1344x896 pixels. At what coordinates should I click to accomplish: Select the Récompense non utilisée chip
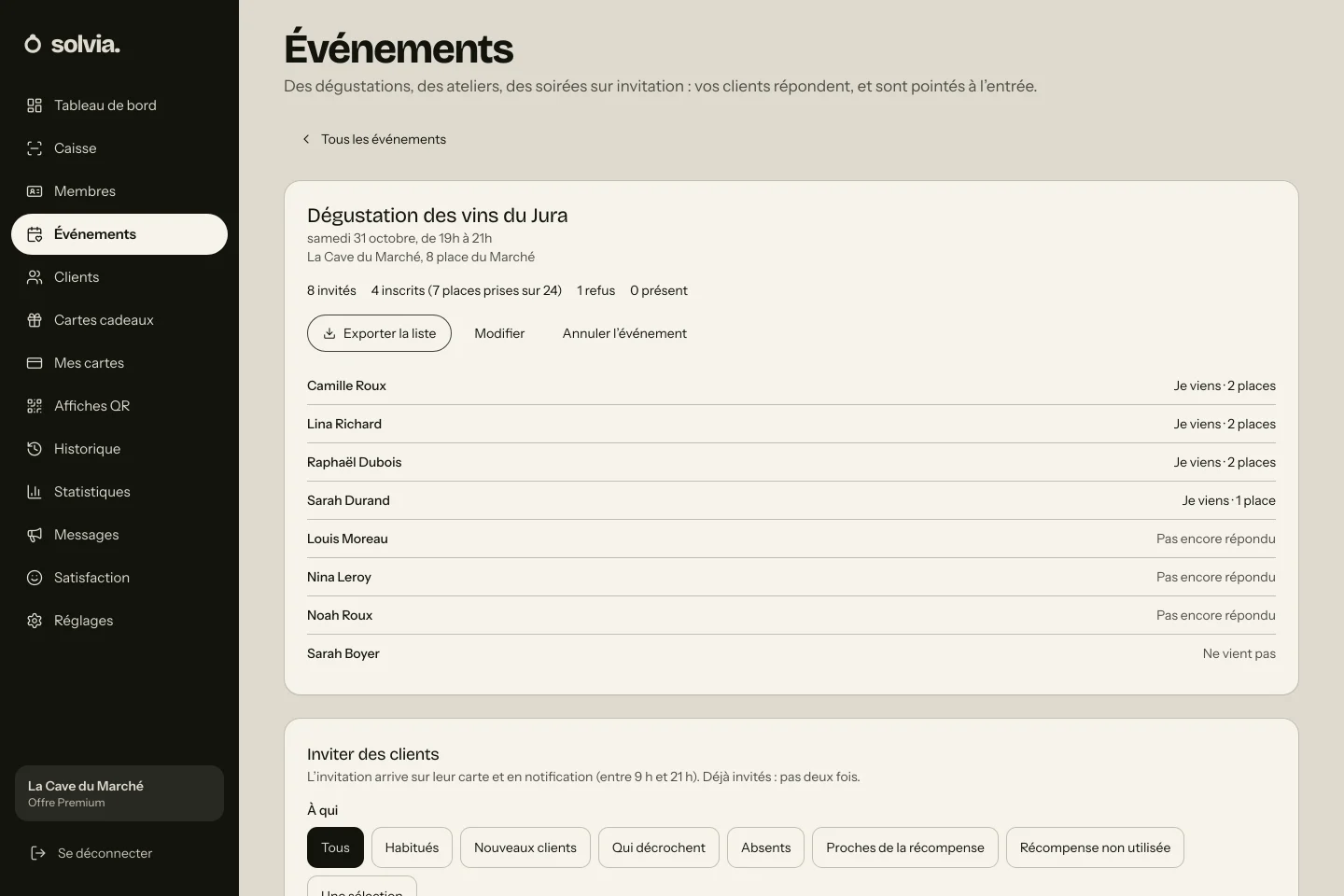coord(1095,847)
